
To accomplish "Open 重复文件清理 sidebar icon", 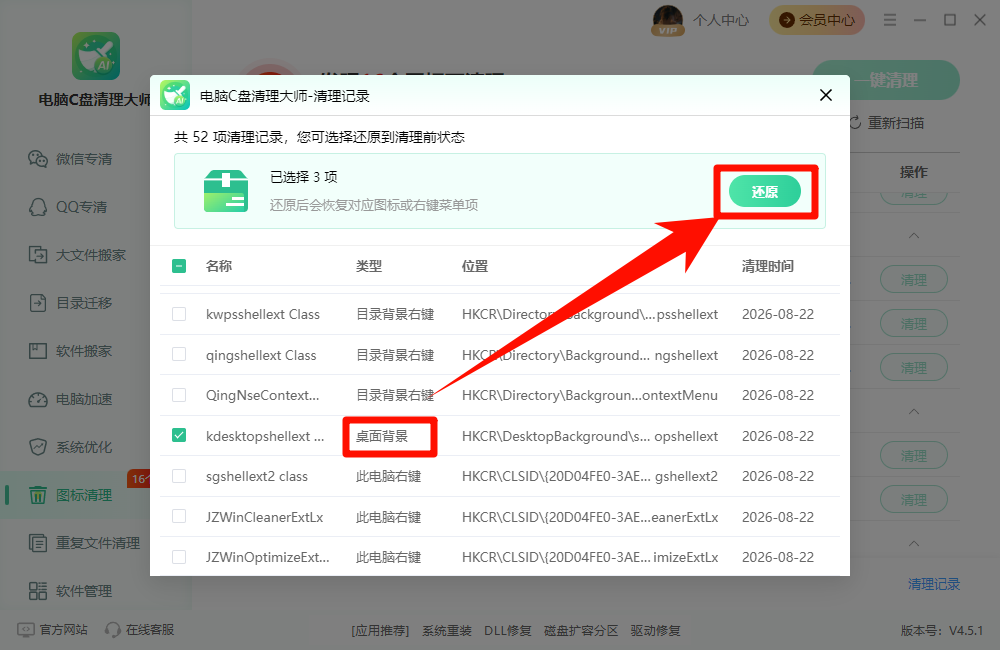I will 38,543.
